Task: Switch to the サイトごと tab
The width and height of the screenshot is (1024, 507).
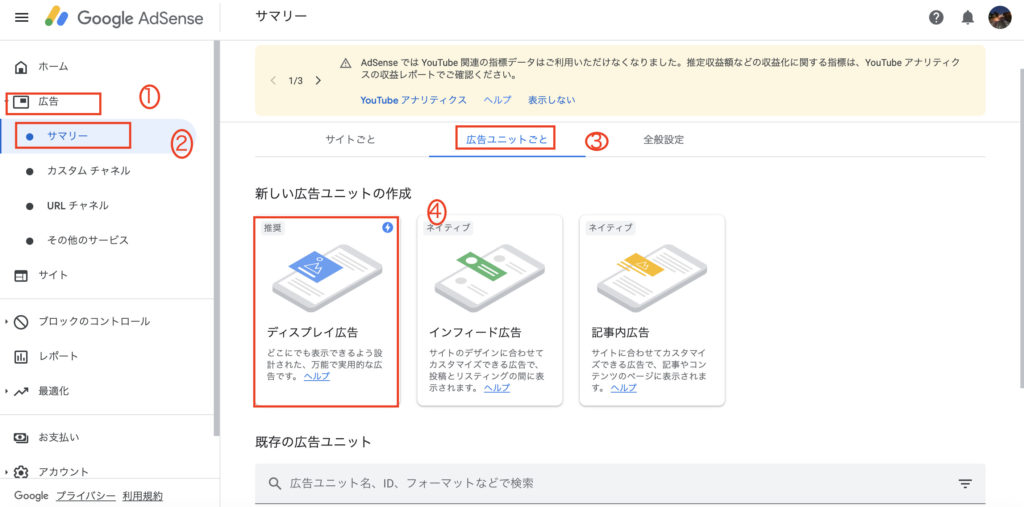Action: [x=351, y=139]
